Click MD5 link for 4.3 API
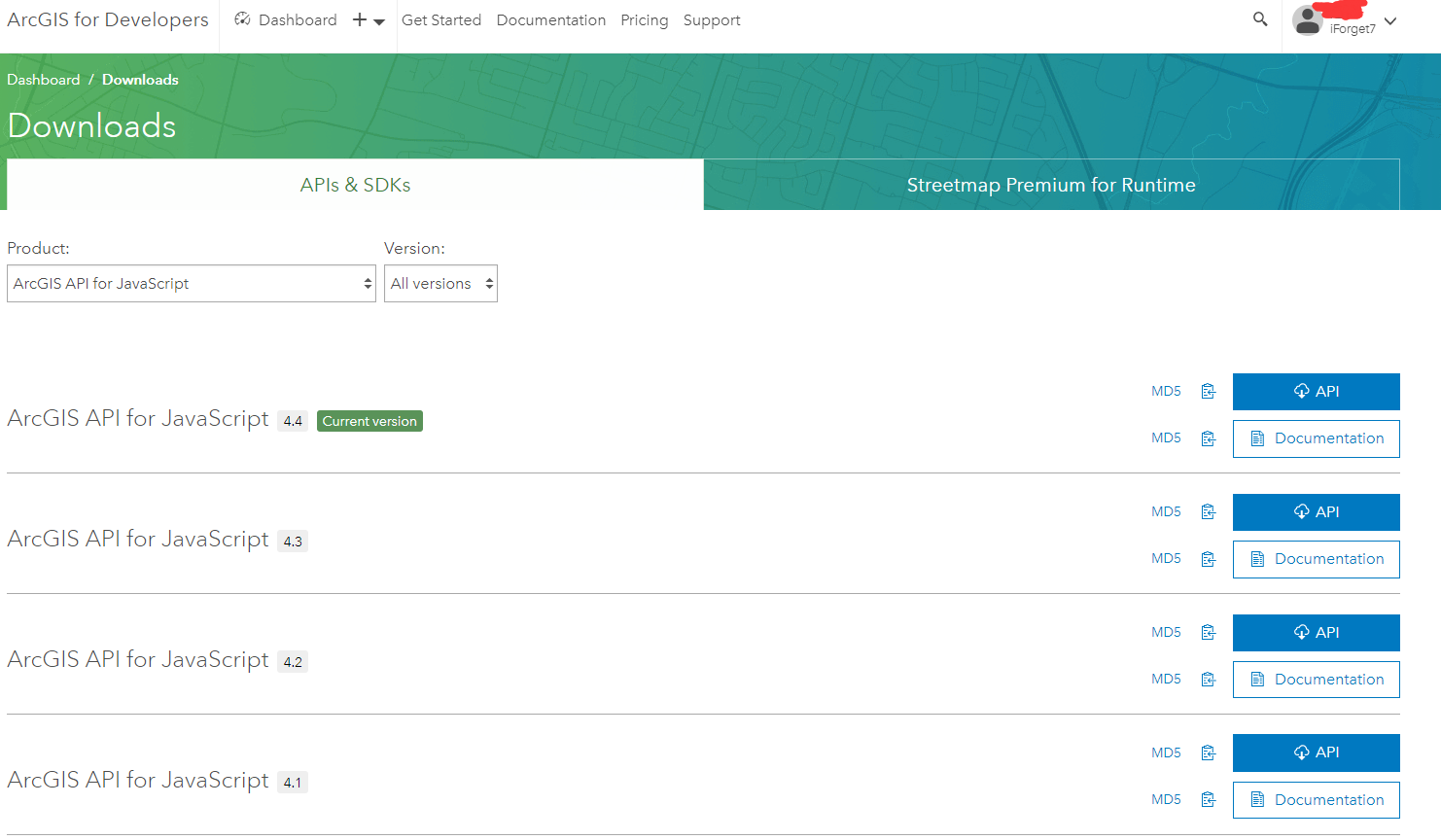The width and height of the screenshot is (1441, 840). tap(1166, 511)
